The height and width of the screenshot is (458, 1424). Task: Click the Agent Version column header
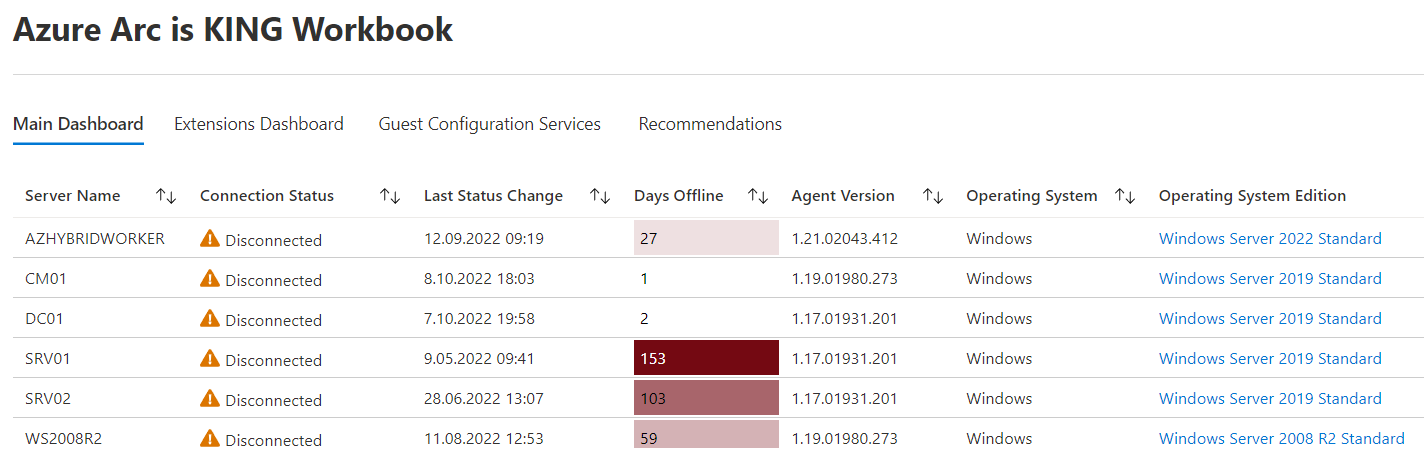pyautogui.click(x=843, y=196)
